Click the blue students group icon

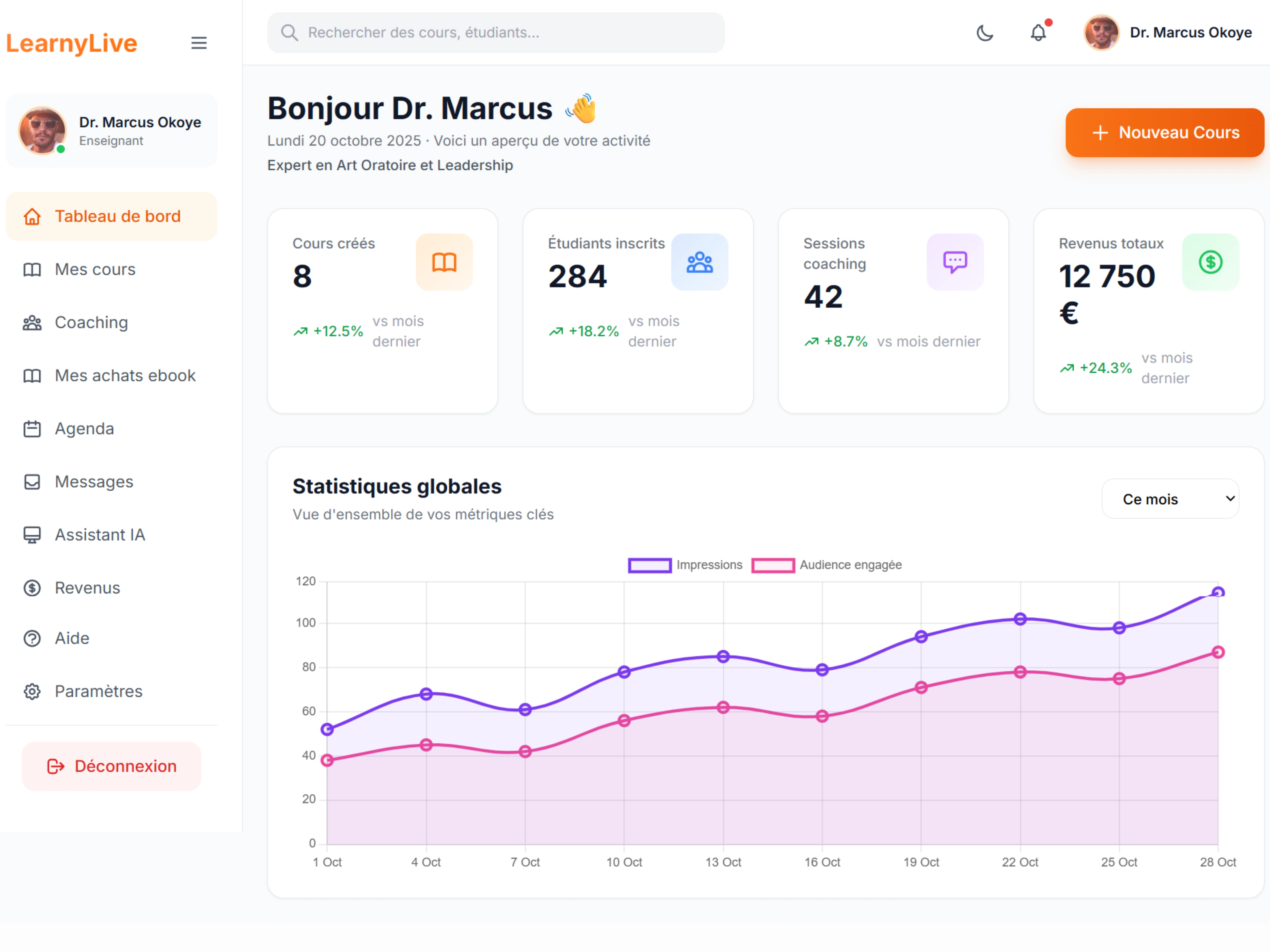tap(699, 262)
